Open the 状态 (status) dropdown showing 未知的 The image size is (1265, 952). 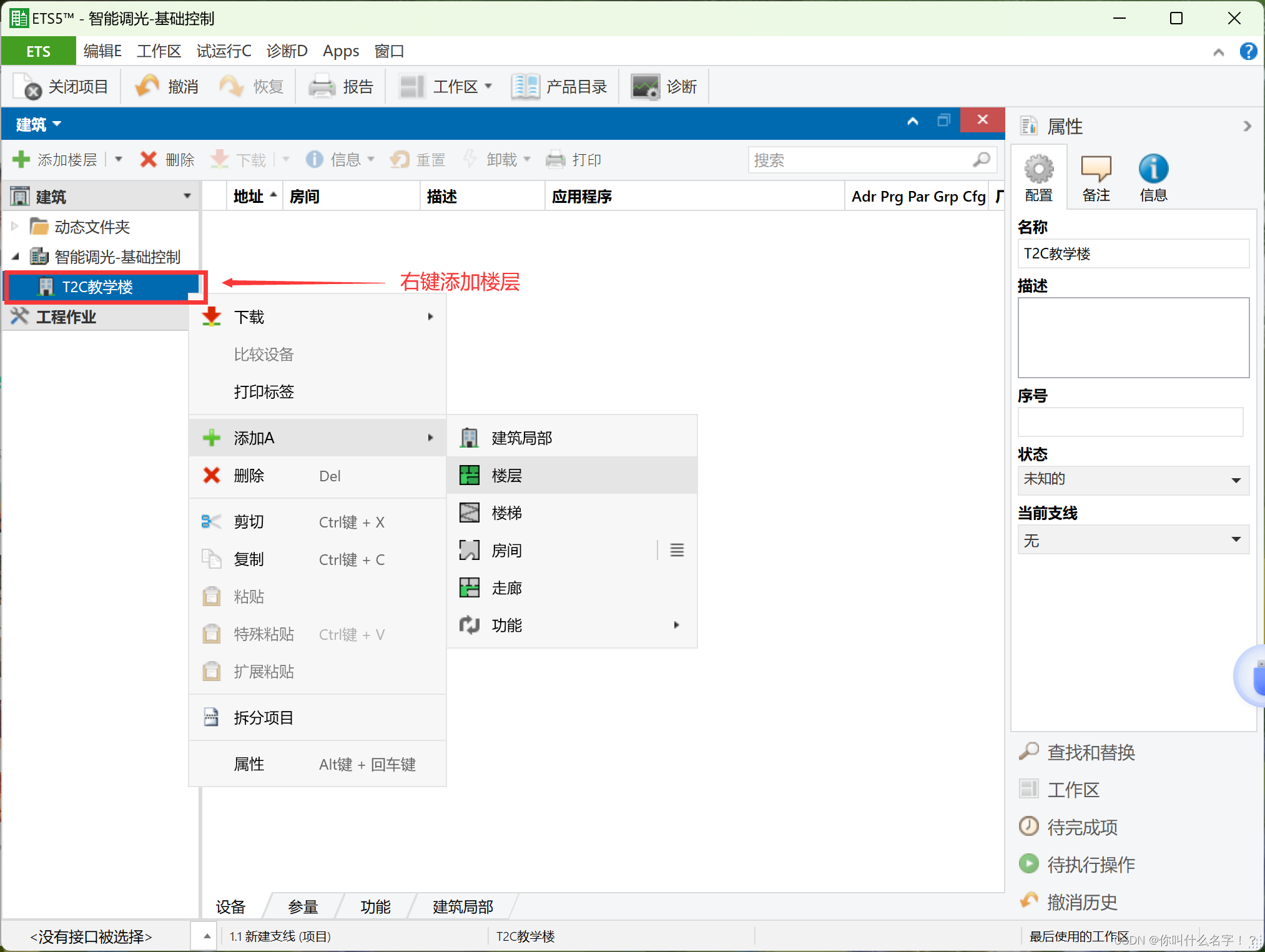pos(1132,480)
